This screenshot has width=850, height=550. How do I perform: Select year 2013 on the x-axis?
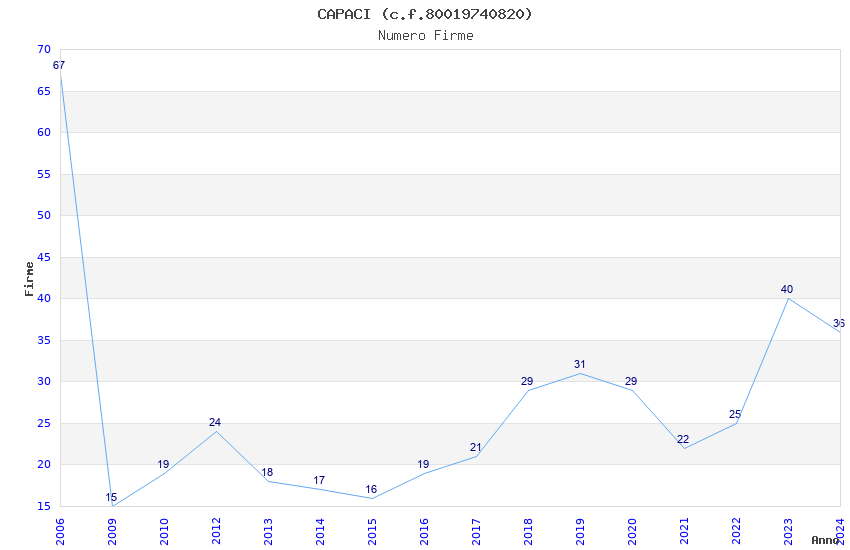[x=268, y=531]
